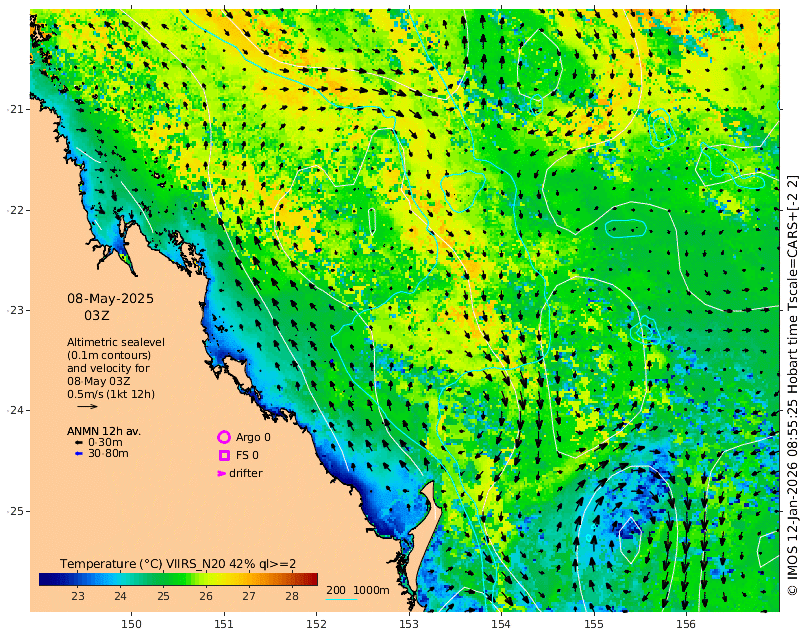The image size is (800, 640).
Task: Click the '0.5m/s (1kt 12h)' scale text
Action: tap(111, 394)
